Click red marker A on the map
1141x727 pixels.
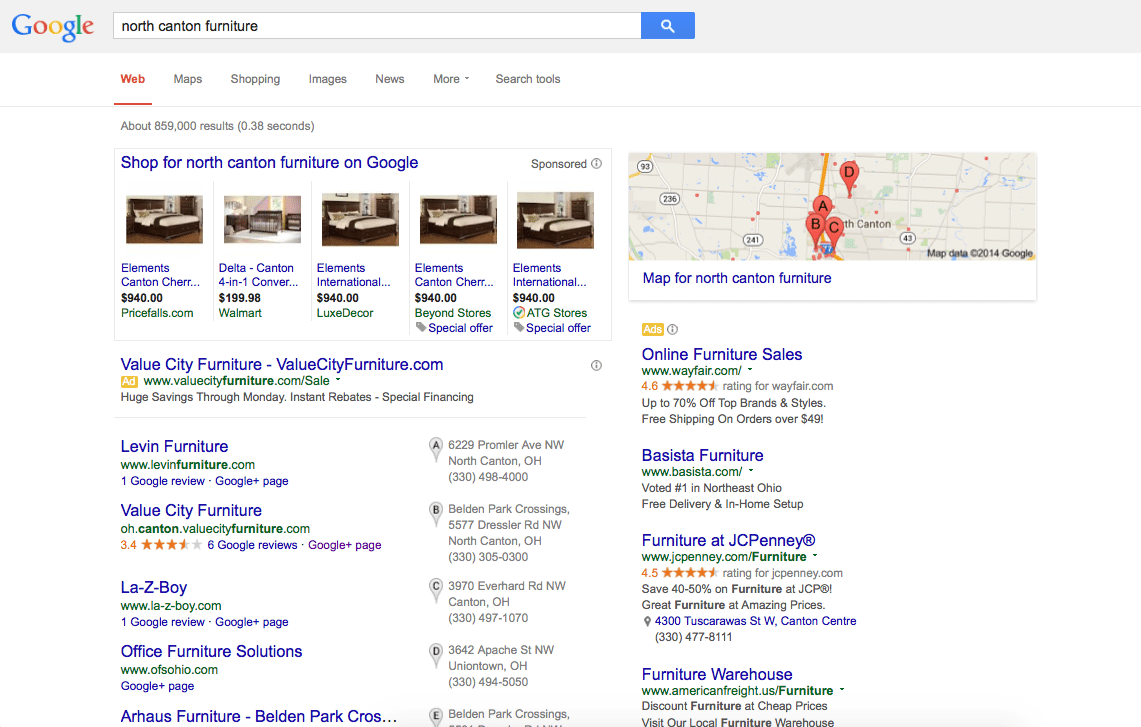point(822,206)
